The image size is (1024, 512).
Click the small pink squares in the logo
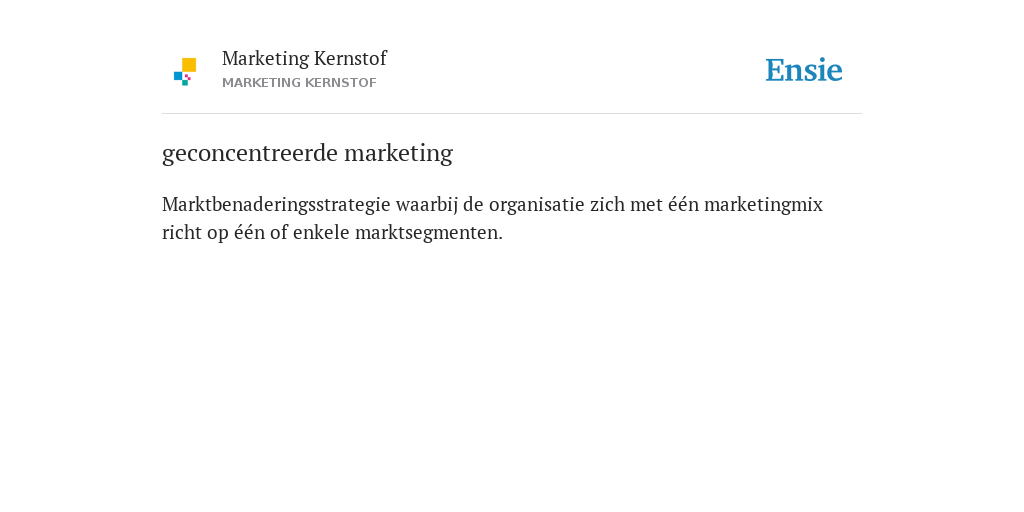(x=188, y=77)
